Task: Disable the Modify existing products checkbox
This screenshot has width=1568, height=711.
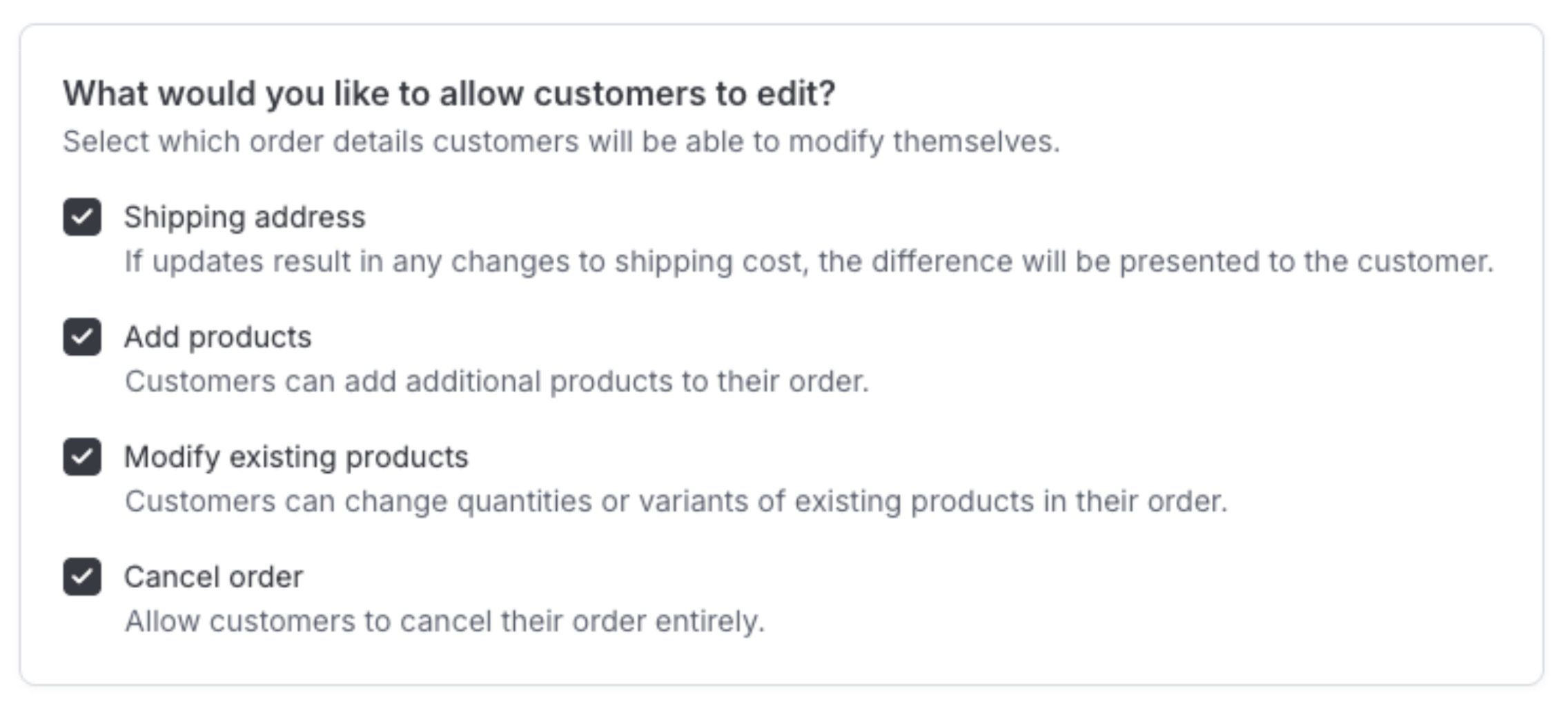Action: pos(82,457)
